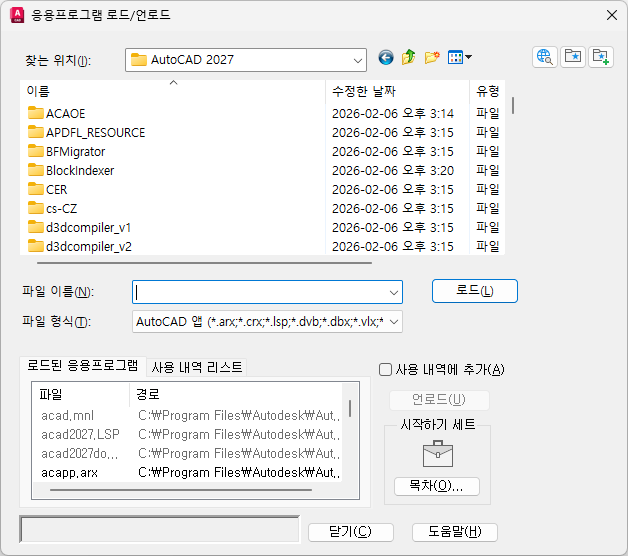
Task: Click the ACAOE date 오후 3:14 cell
Action: coord(392,113)
